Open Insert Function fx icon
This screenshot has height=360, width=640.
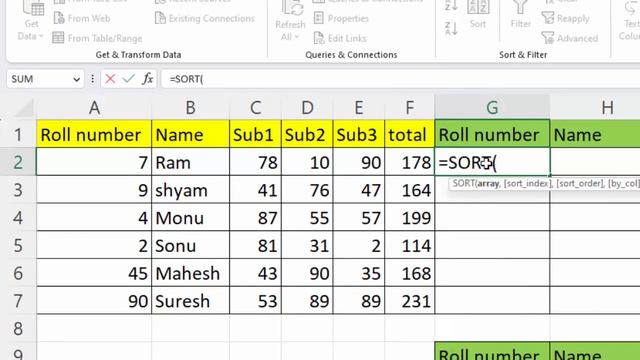pos(148,79)
